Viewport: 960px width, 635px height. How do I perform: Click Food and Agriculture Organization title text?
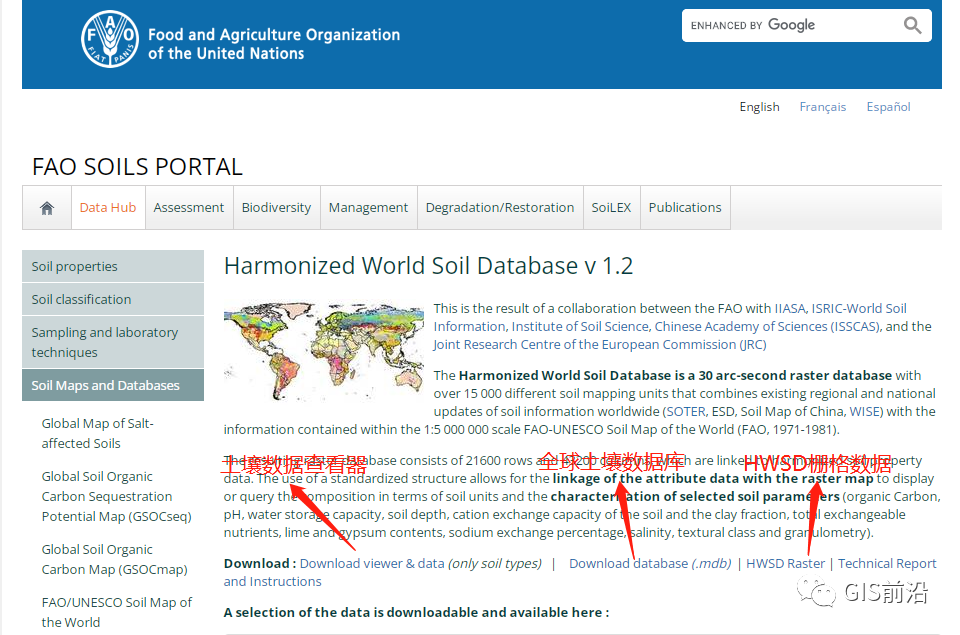274,44
